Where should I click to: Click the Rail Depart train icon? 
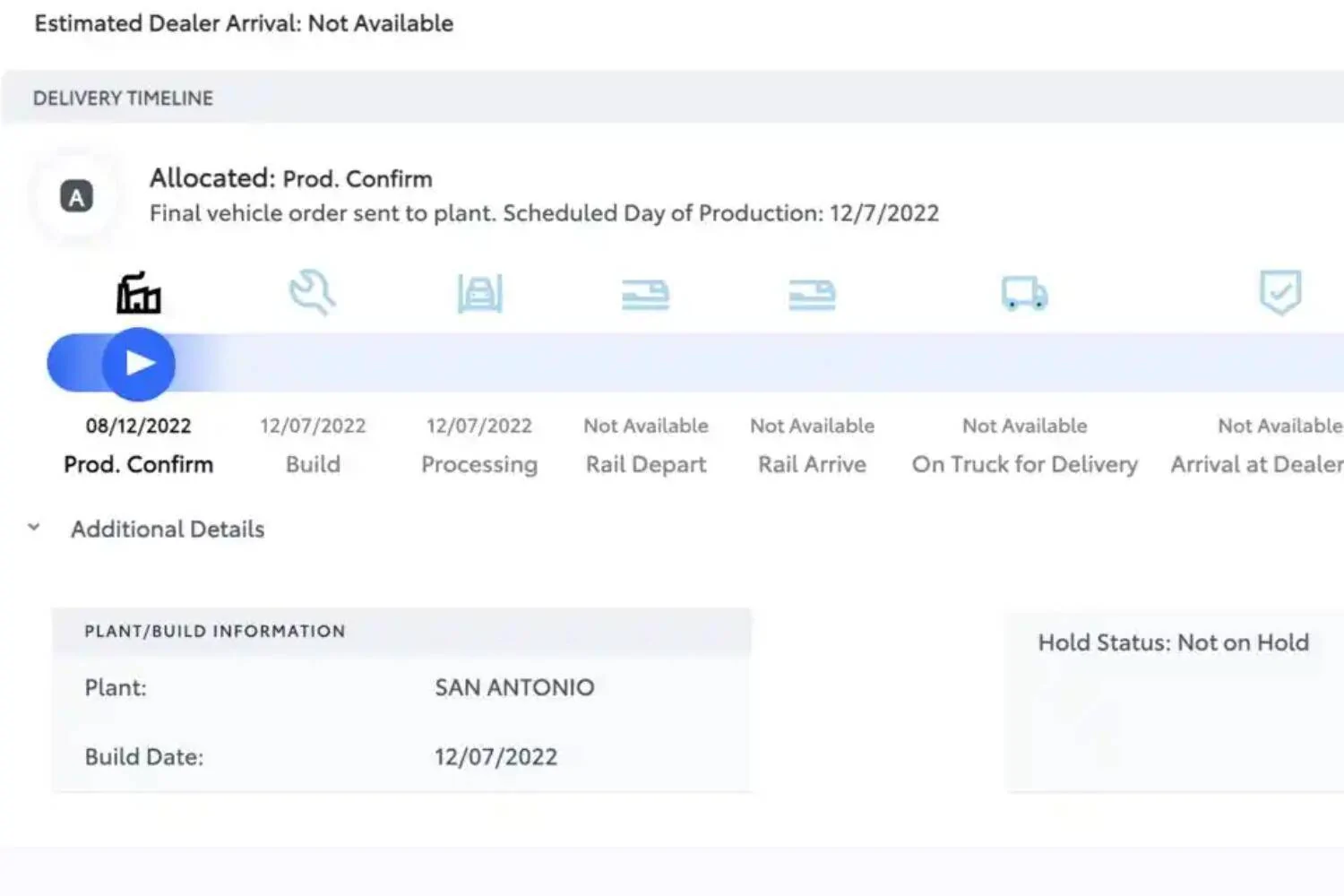pos(645,294)
